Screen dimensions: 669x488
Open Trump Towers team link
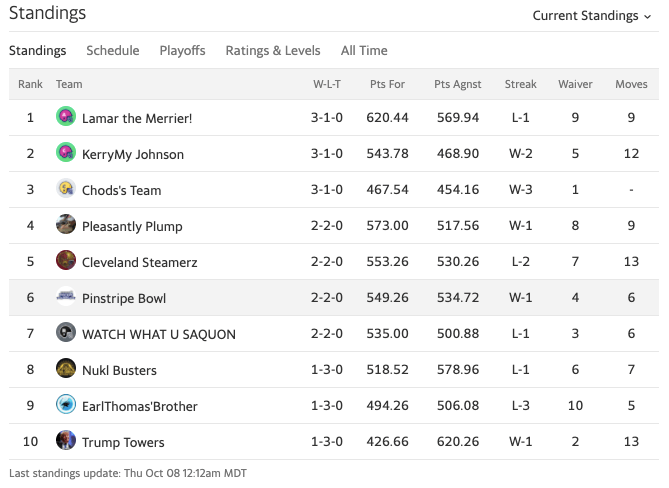(123, 442)
